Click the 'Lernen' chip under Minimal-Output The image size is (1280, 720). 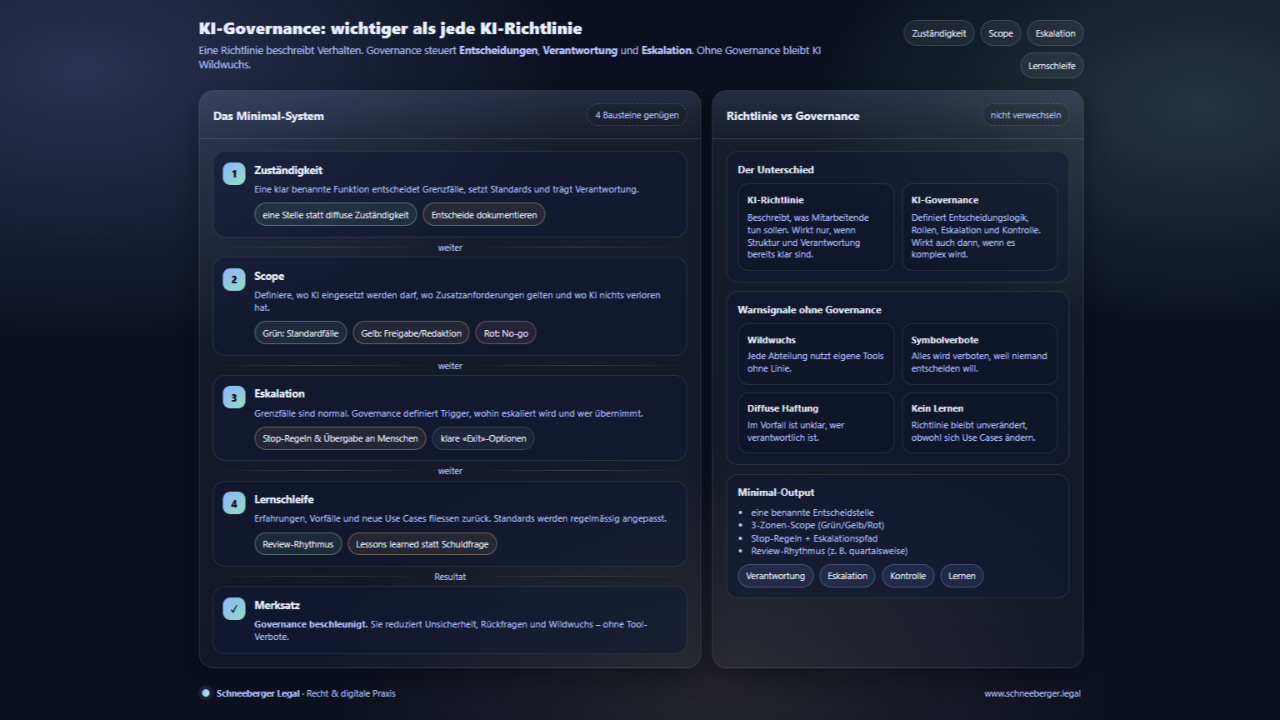click(962, 576)
